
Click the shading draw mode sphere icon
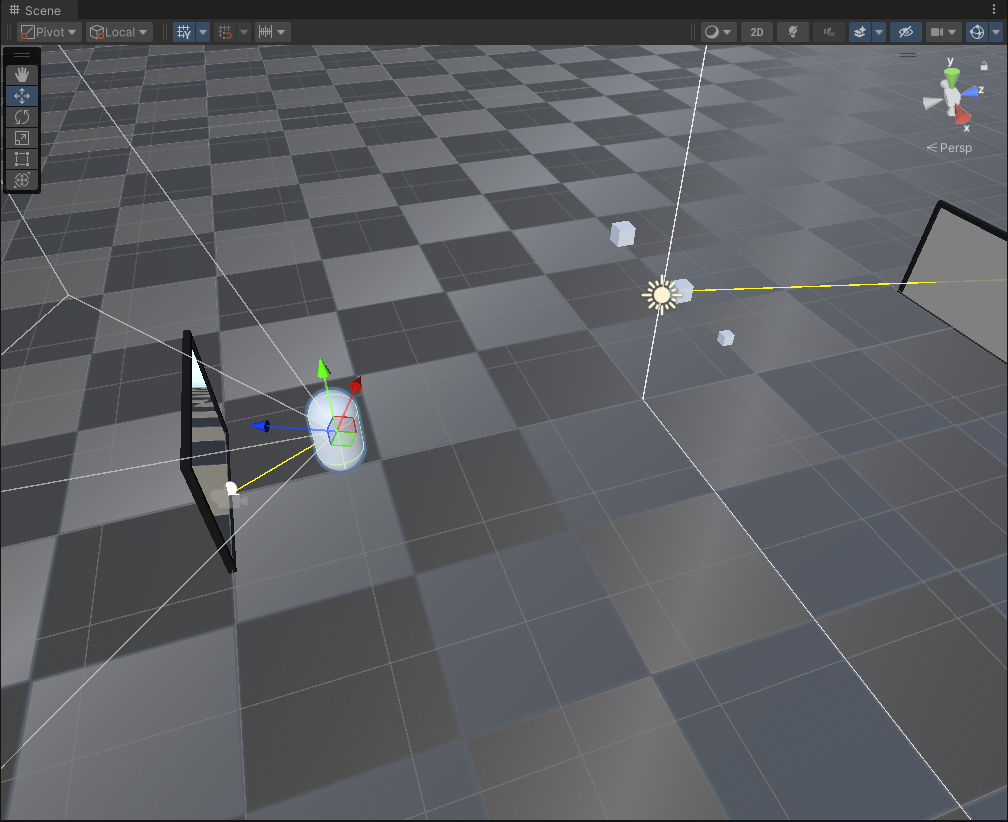click(712, 32)
